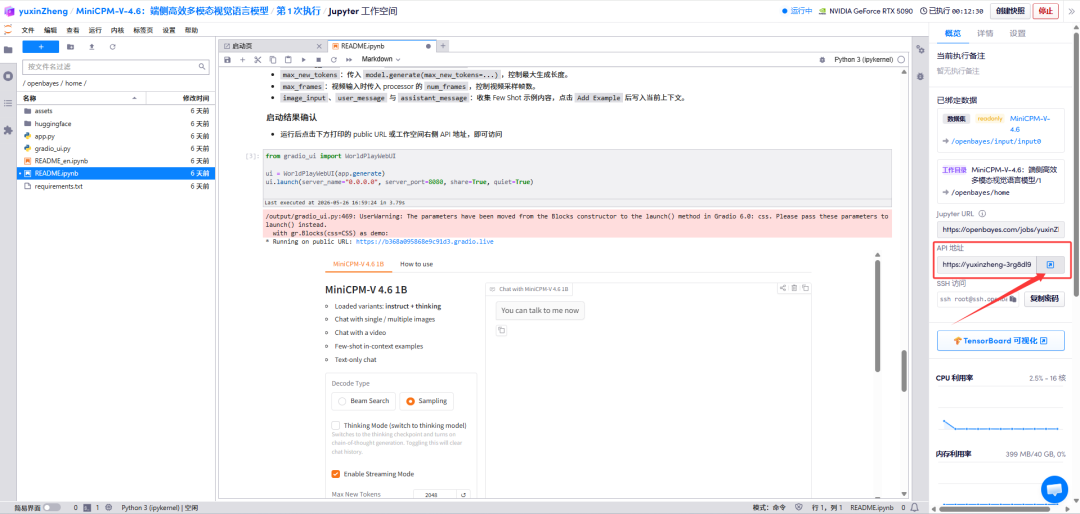Select the Beam Search radio option
1080x514 pixels.
363,400
